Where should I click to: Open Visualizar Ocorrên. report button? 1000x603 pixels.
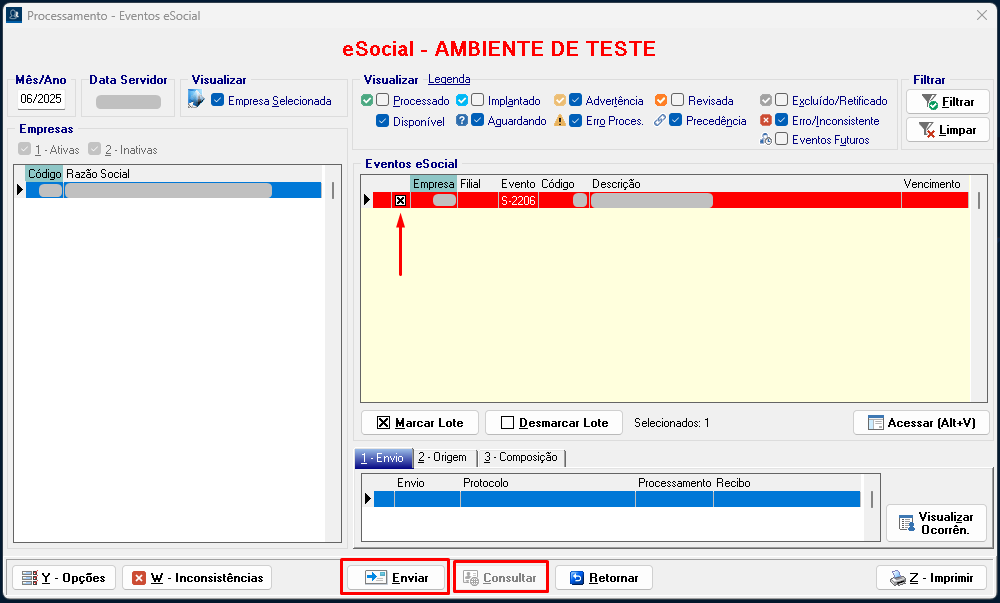click(935, 523)
